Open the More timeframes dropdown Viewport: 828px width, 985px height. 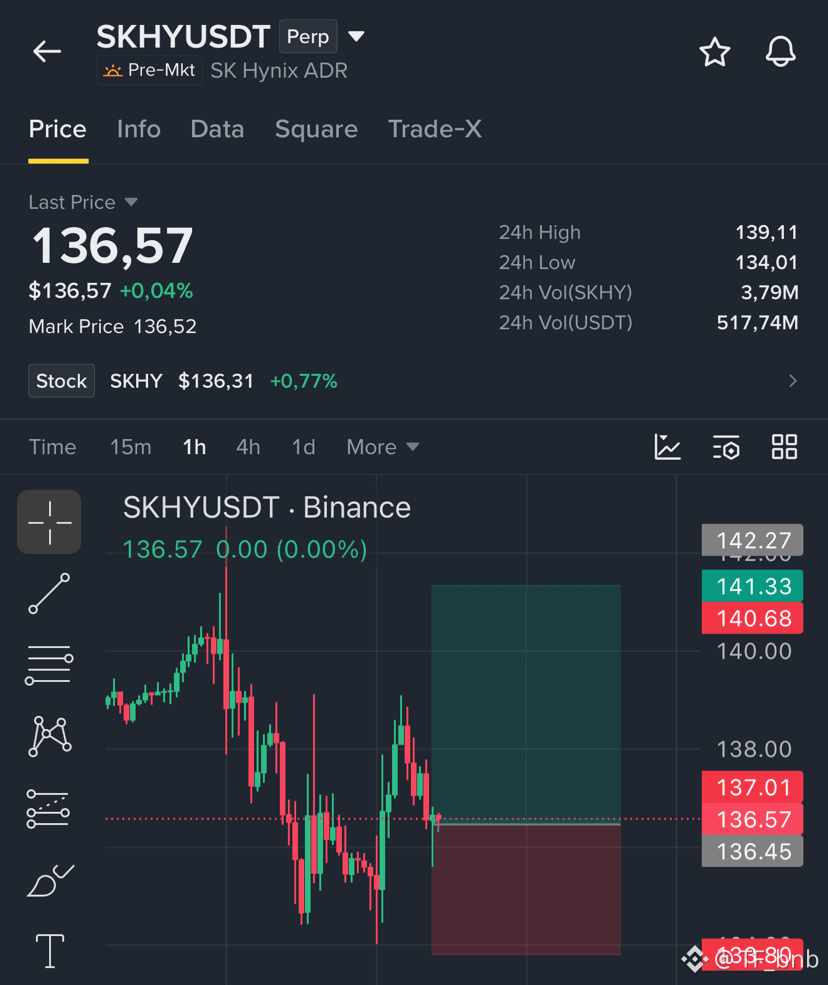point(382,447)
